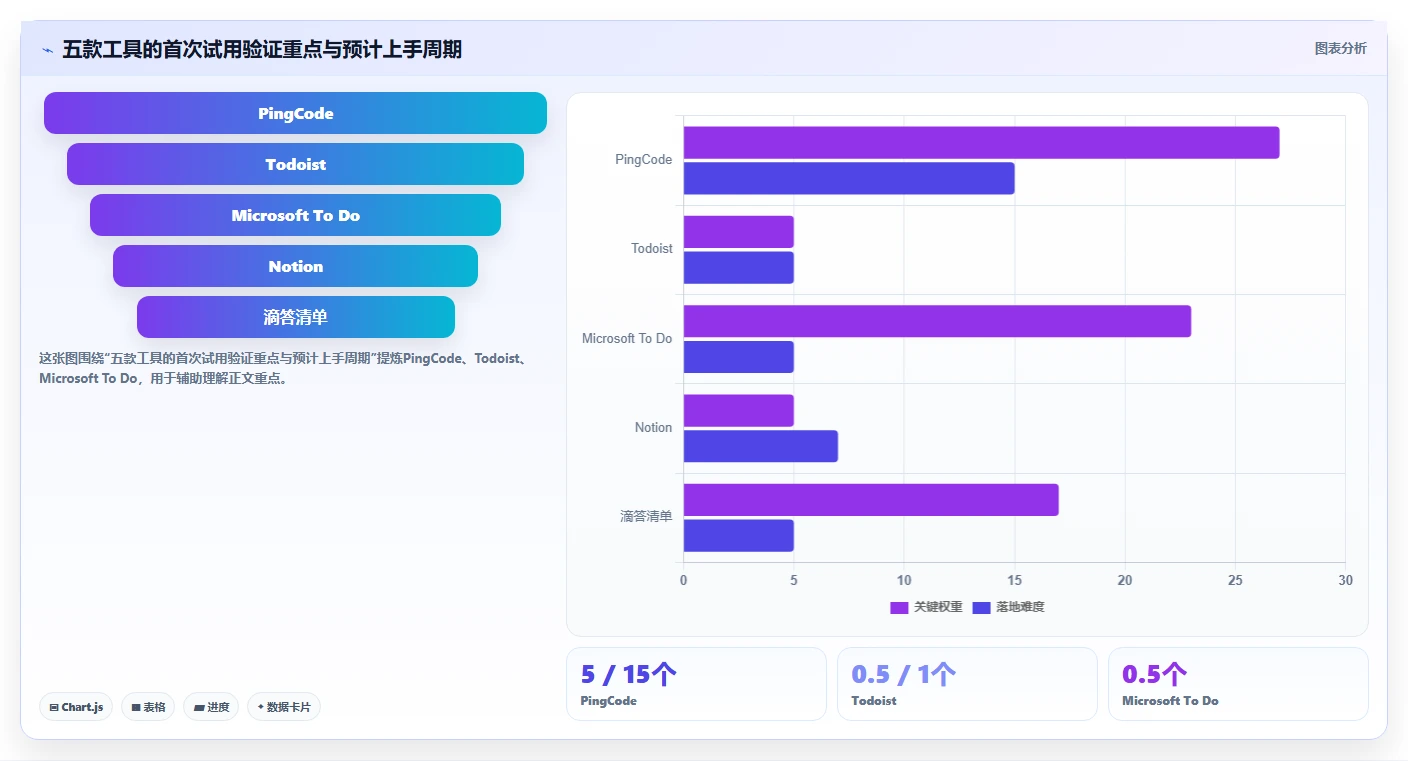Click the x-axis tick value 30

(1345, 580)
